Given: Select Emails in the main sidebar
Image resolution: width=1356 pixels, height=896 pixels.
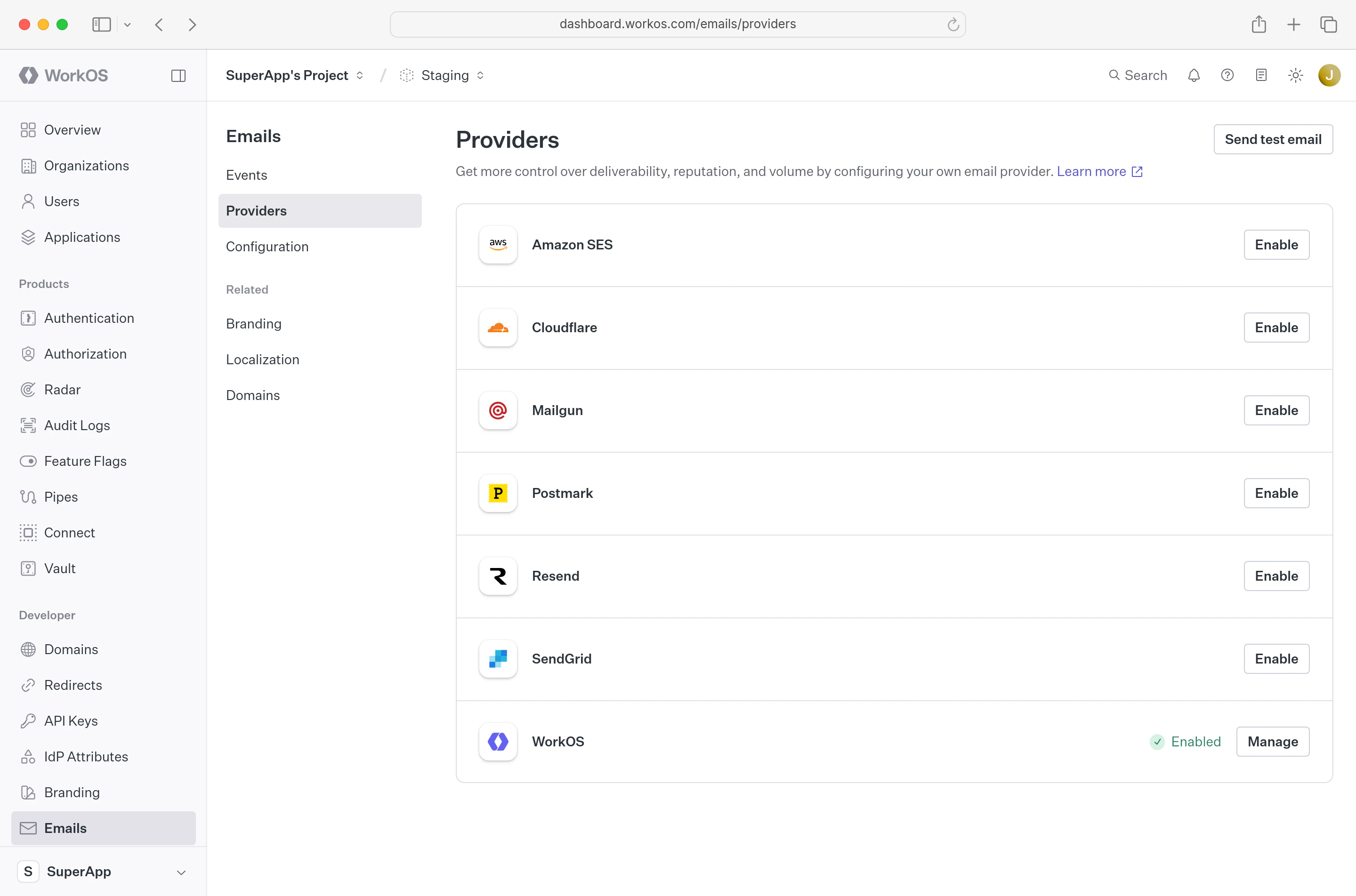Looking at the screenshot, I should click(x=103, y=828).
